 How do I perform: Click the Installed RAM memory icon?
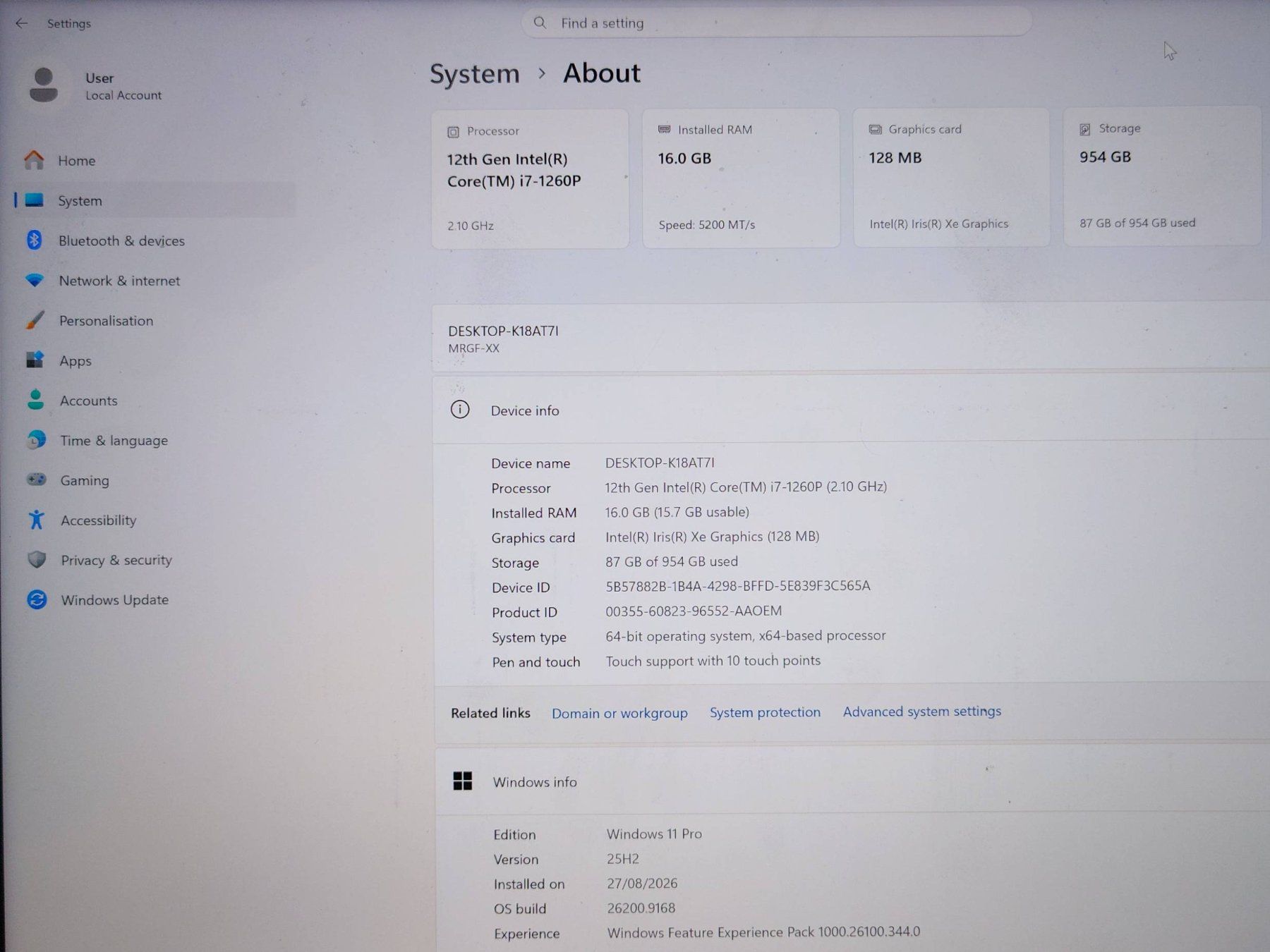coord(664,130)
